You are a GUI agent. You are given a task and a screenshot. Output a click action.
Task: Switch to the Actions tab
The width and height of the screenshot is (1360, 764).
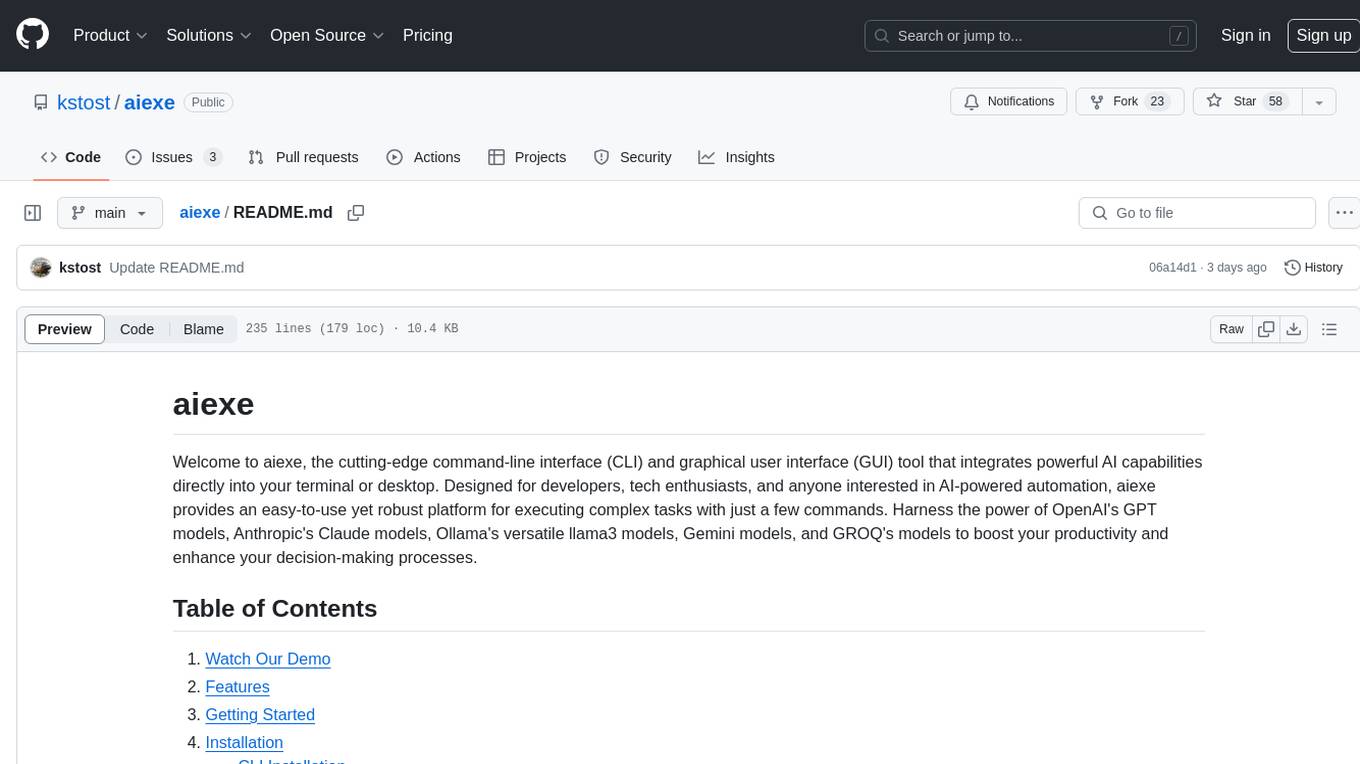[423, 157]
